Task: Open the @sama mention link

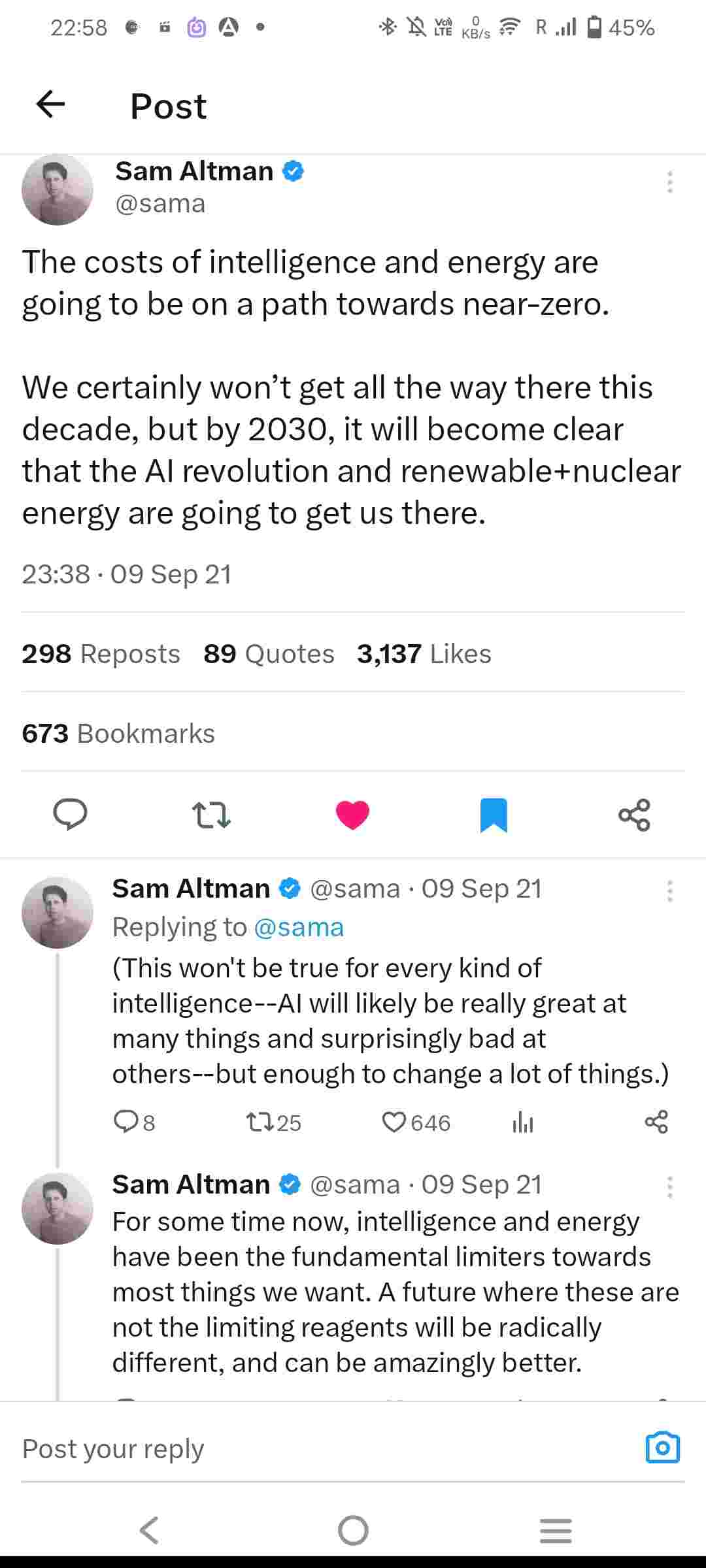Action: click(x=298, y=927)
